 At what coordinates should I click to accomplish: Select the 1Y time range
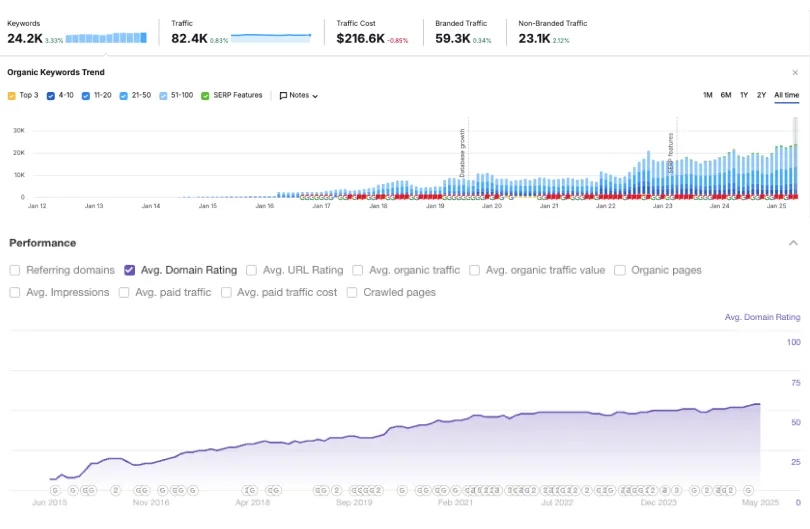(744, 95)
